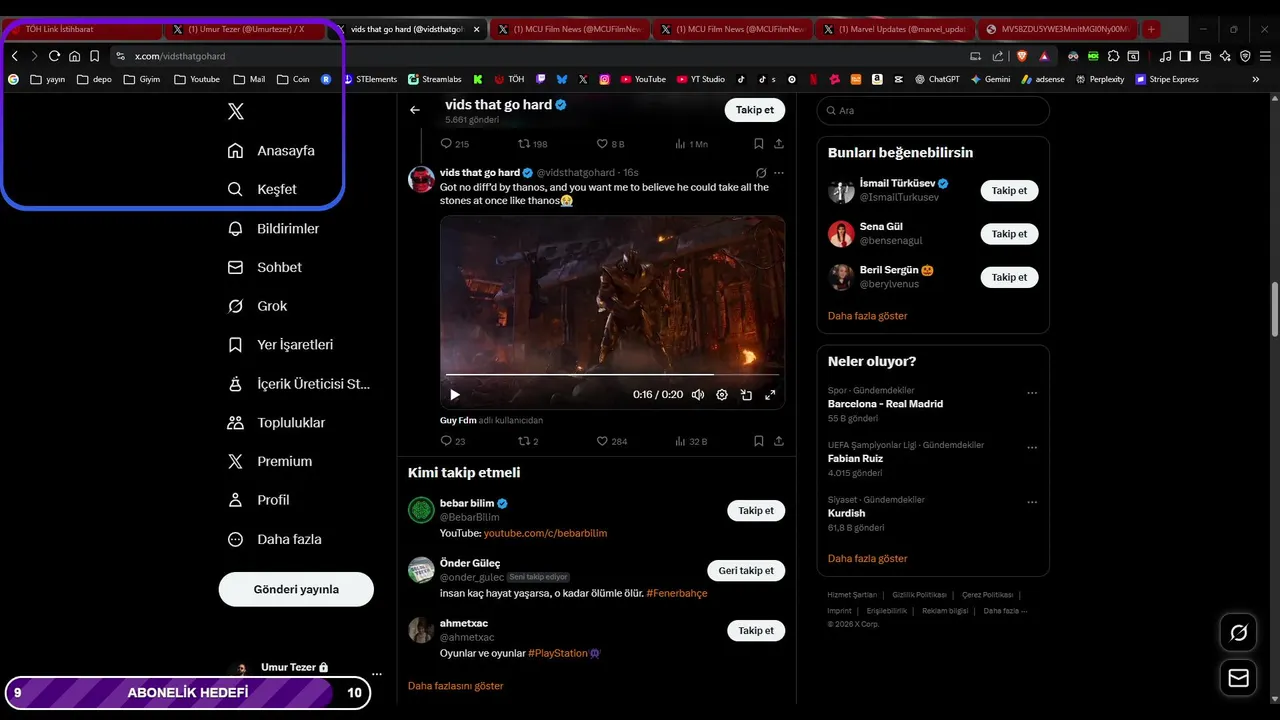
Task: Open video settings gear
Action: [722, 395]
